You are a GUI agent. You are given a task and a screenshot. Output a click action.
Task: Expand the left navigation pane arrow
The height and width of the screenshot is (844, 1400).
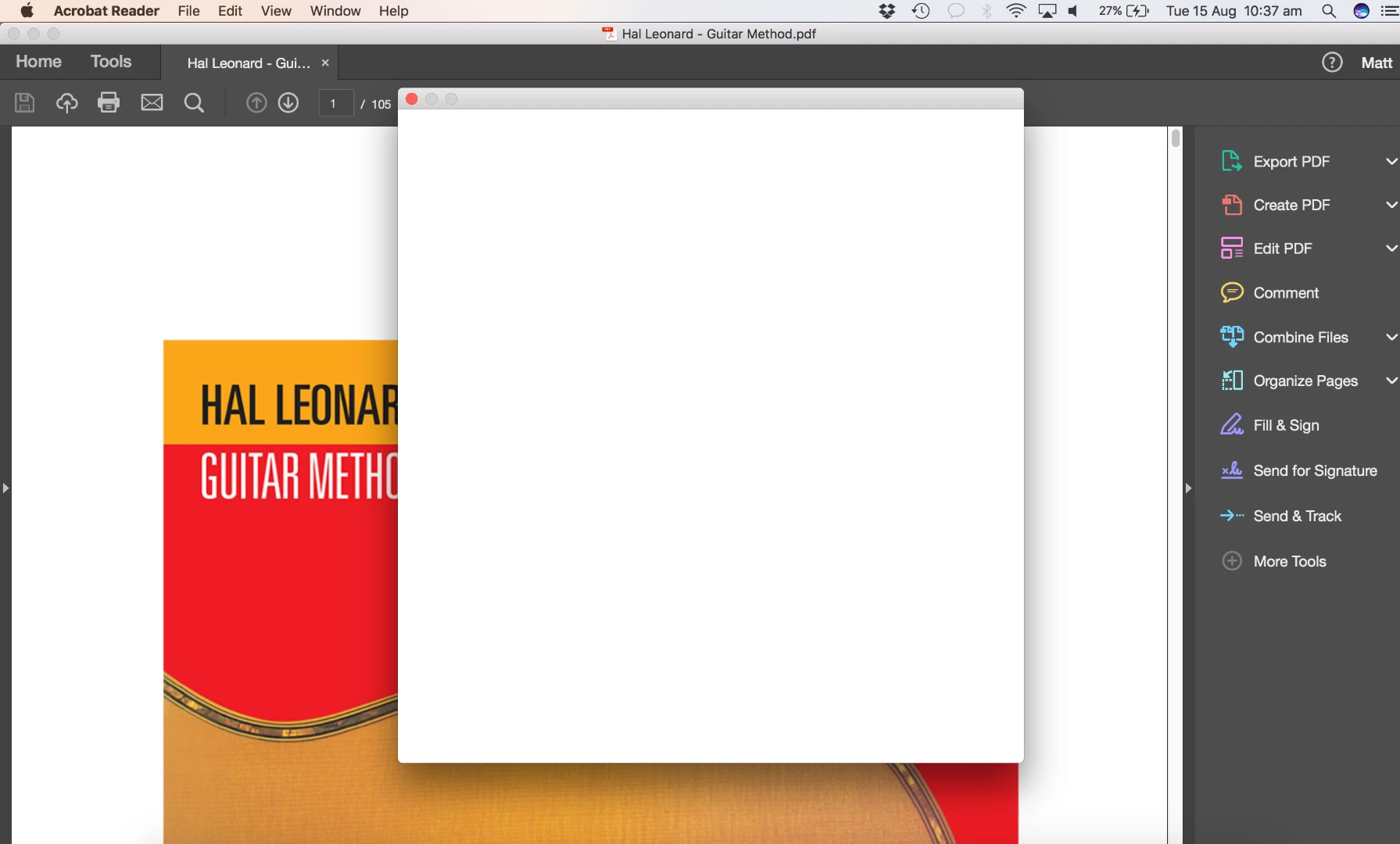pos(5,488)
